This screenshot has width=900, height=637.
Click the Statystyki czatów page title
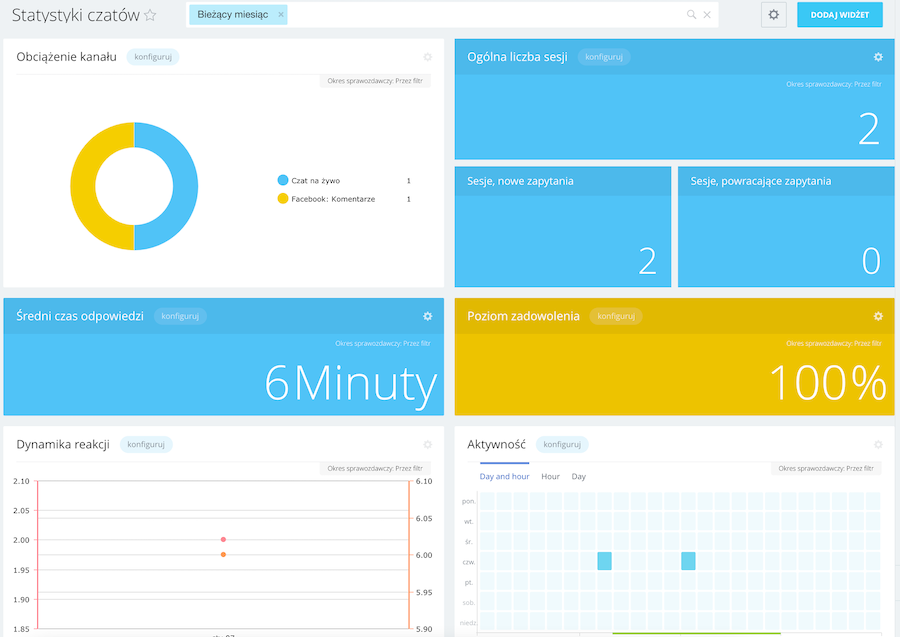click(76, 15)
